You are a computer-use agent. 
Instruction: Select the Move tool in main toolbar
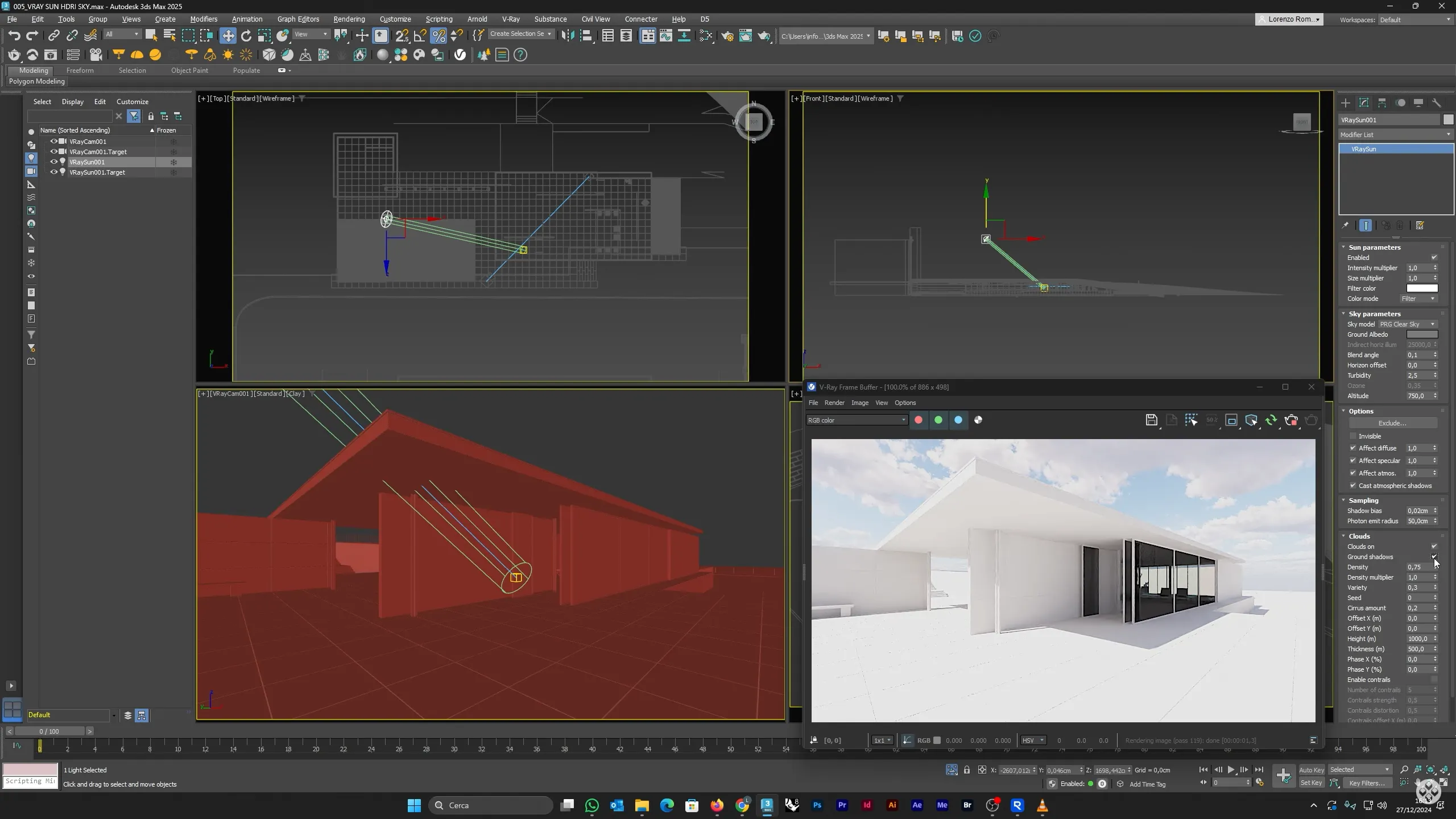(228, 36)
